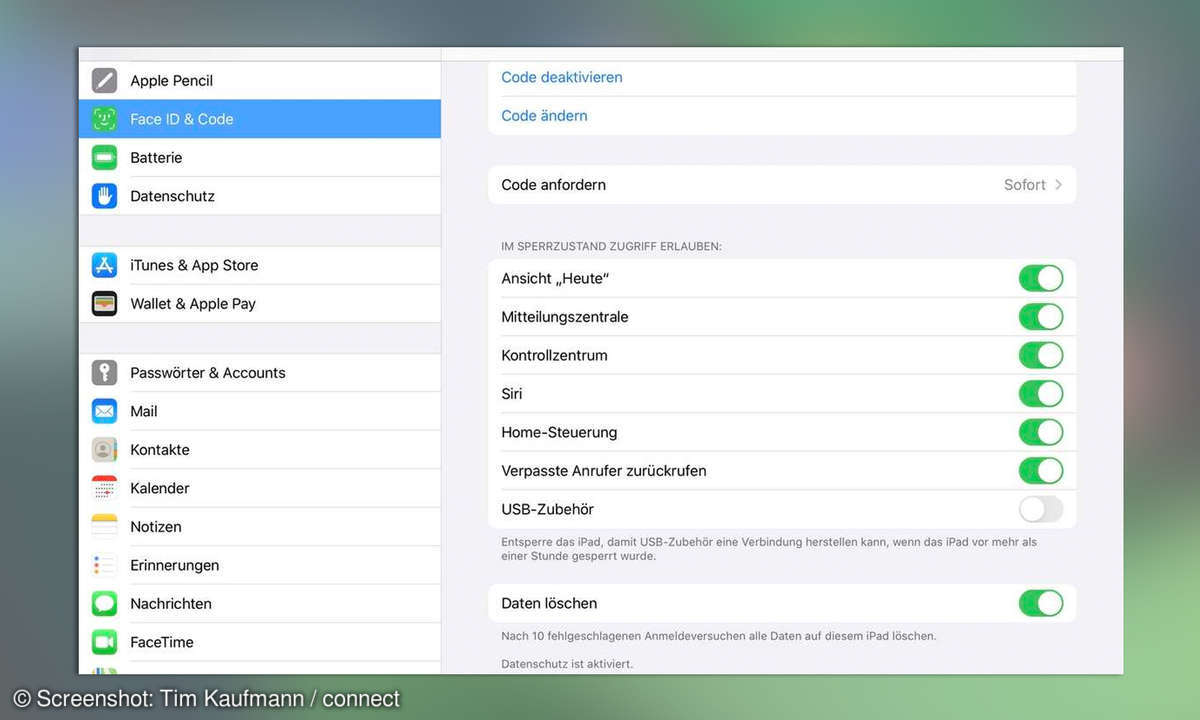Image resolution: width=1200 pixels, height=720 pixels.
Task: Enable the USB-Zubehör switch
Action: click(1041, 509)
